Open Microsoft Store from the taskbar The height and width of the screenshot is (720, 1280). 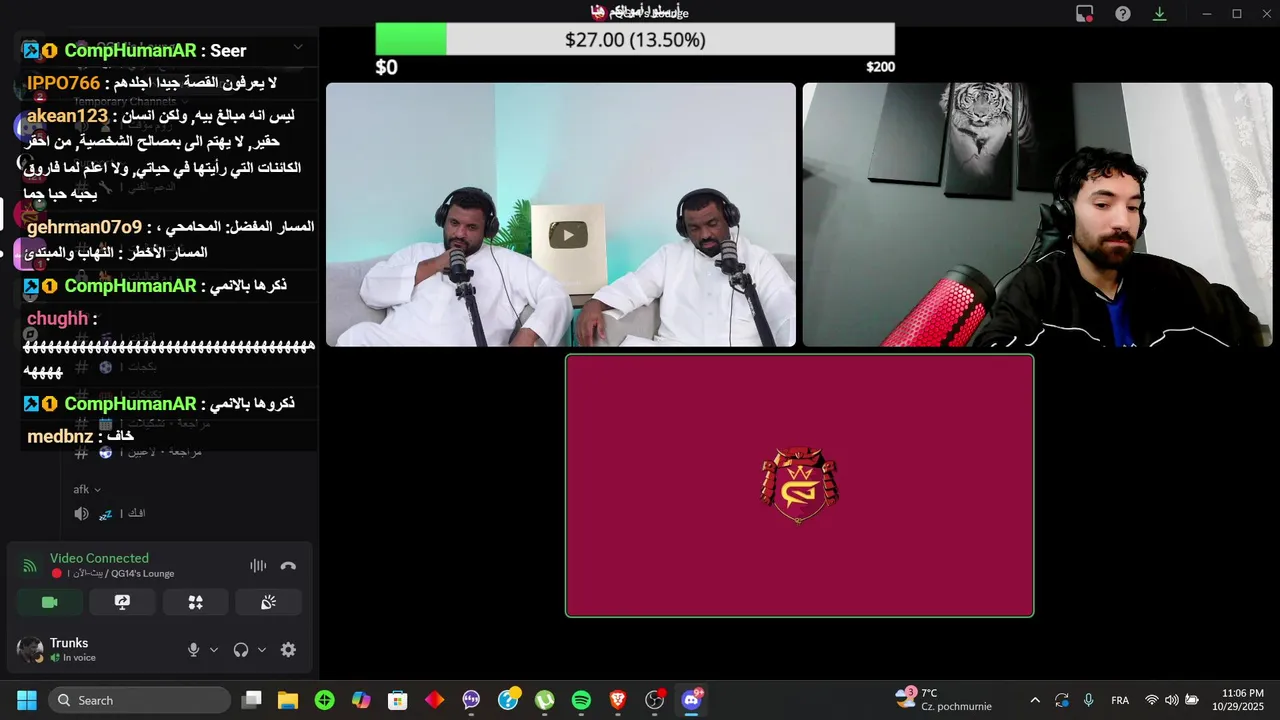click(398, 700)
